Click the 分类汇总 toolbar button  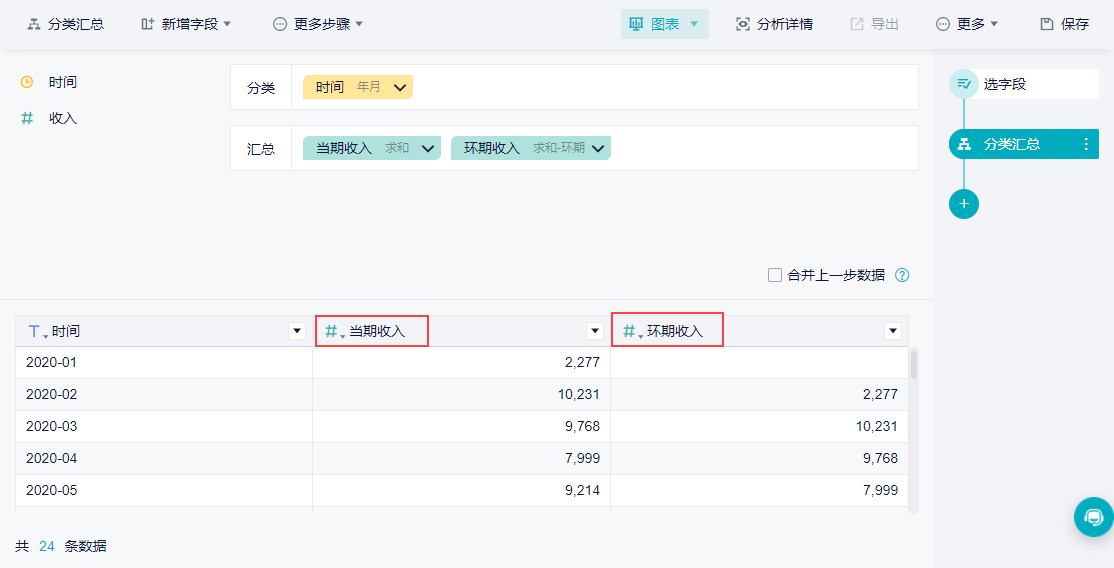(x=65, y=24)
